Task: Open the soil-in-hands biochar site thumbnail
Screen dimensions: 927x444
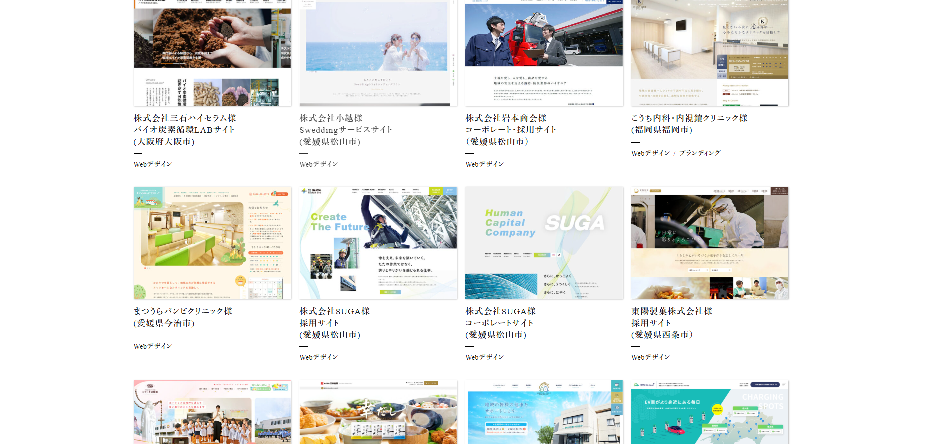Action: (212, 52)
